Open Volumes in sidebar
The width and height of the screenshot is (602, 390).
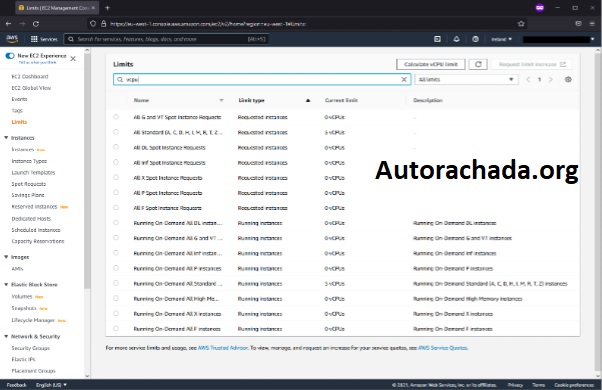coord(22,296)
